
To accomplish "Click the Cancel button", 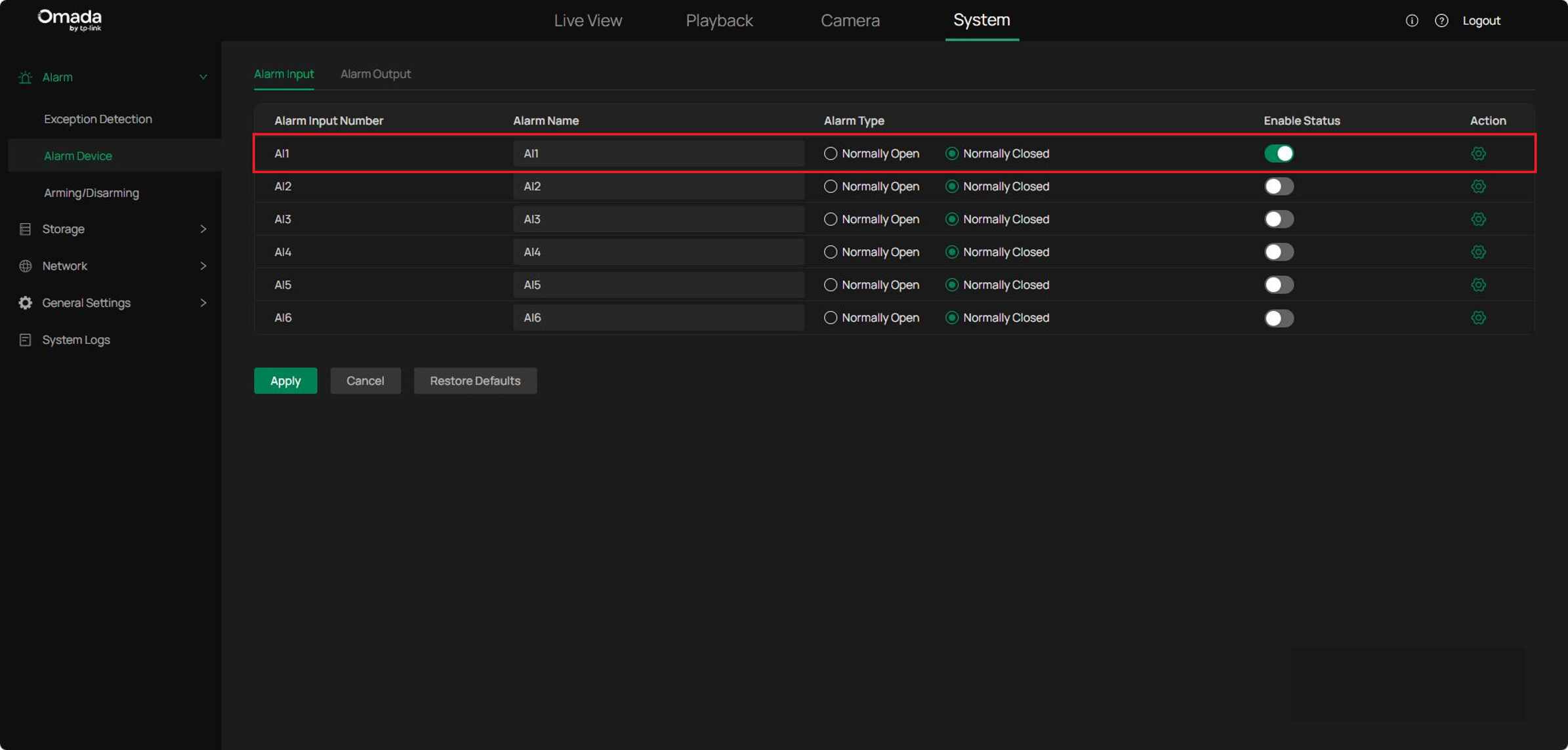I will (x=365, y=381).
